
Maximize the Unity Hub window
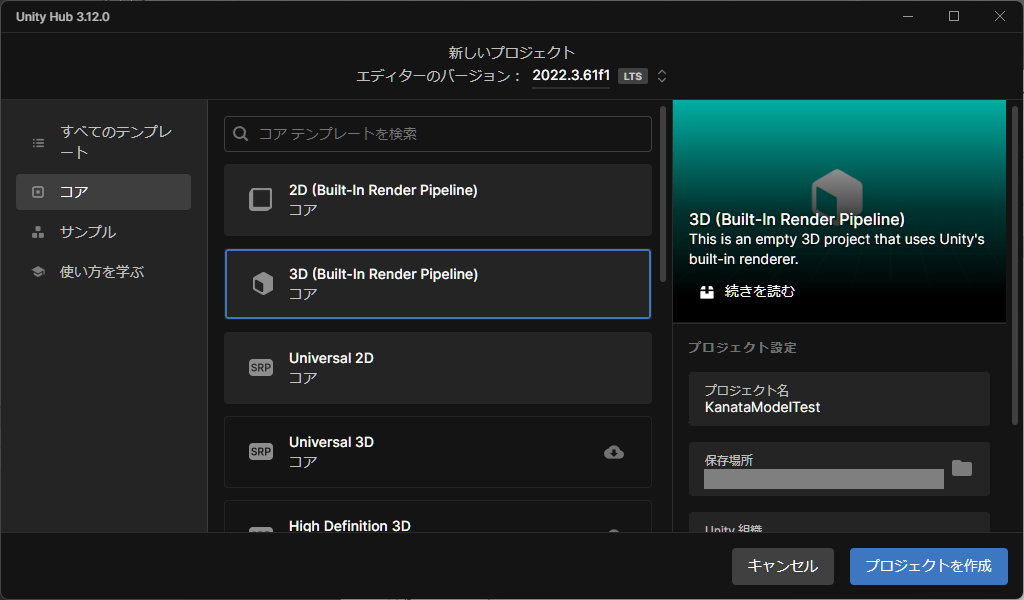point(953,16)
